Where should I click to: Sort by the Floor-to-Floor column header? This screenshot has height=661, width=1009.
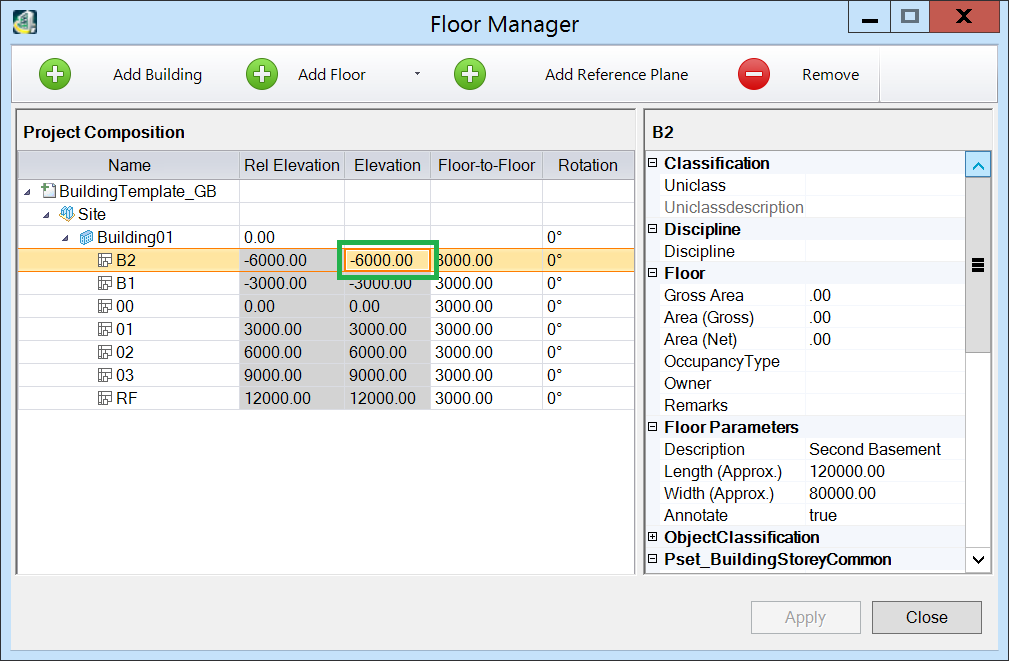(486, 165)
